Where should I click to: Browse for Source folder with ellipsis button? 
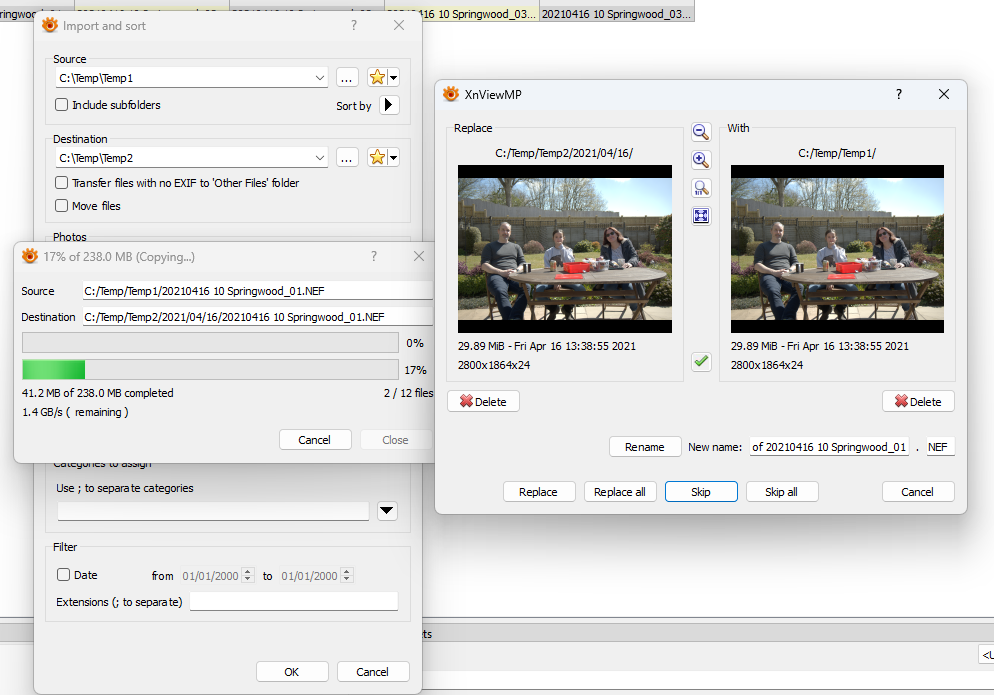[347, 77]
